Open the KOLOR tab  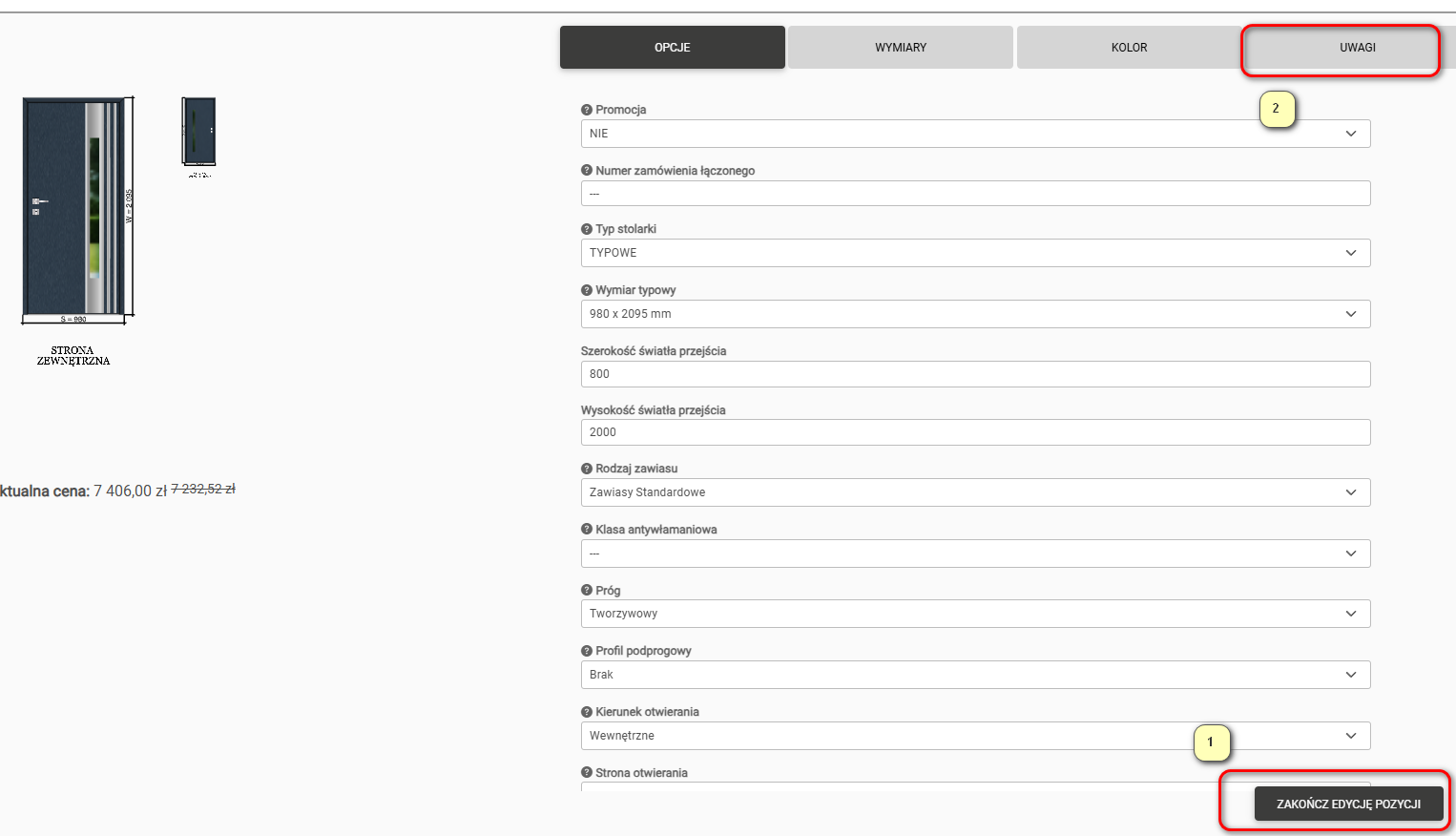coord(1129,48)
